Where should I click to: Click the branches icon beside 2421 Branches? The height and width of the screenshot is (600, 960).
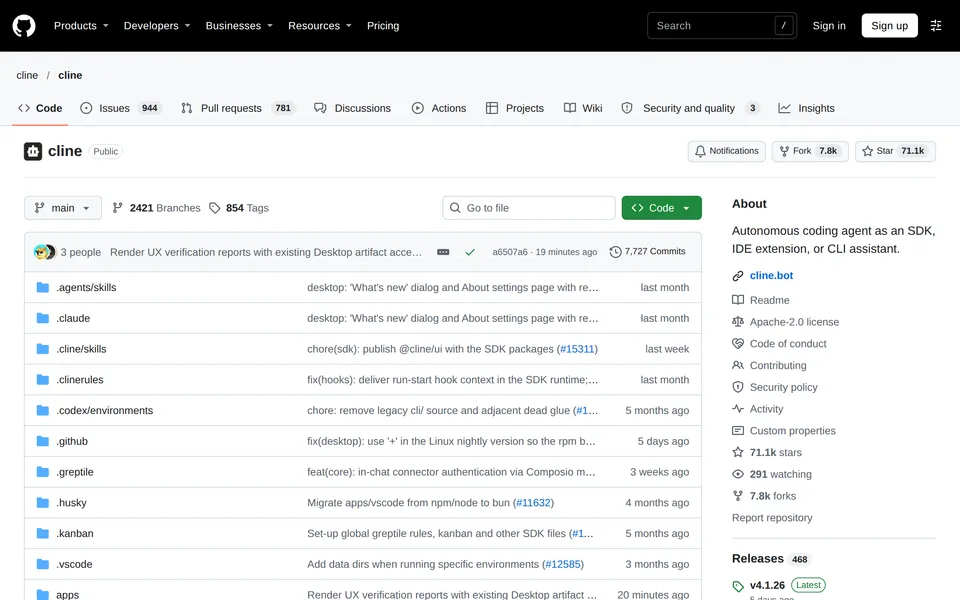point(118,208)
